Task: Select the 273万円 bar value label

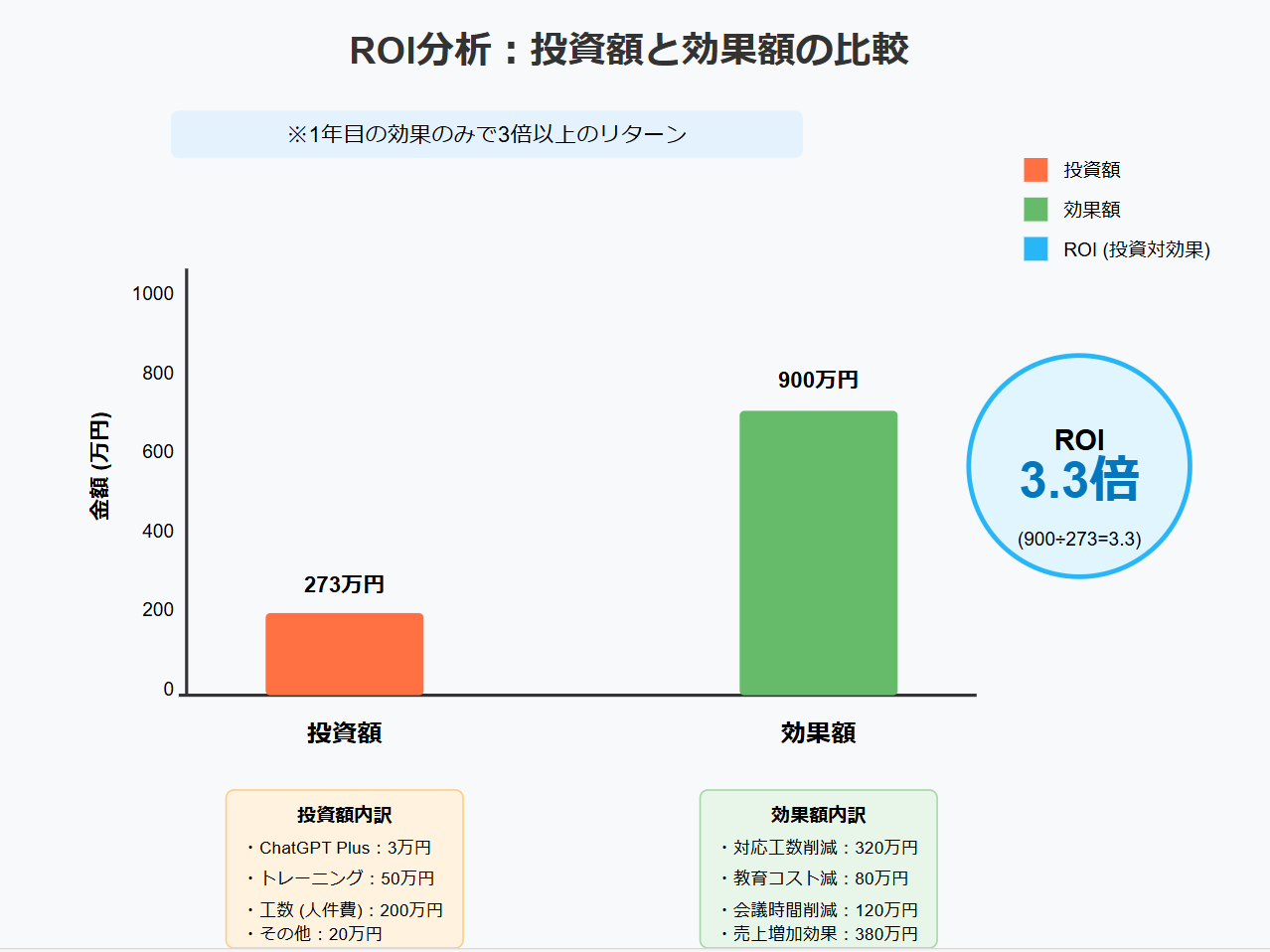Action: tap(344, 584)
